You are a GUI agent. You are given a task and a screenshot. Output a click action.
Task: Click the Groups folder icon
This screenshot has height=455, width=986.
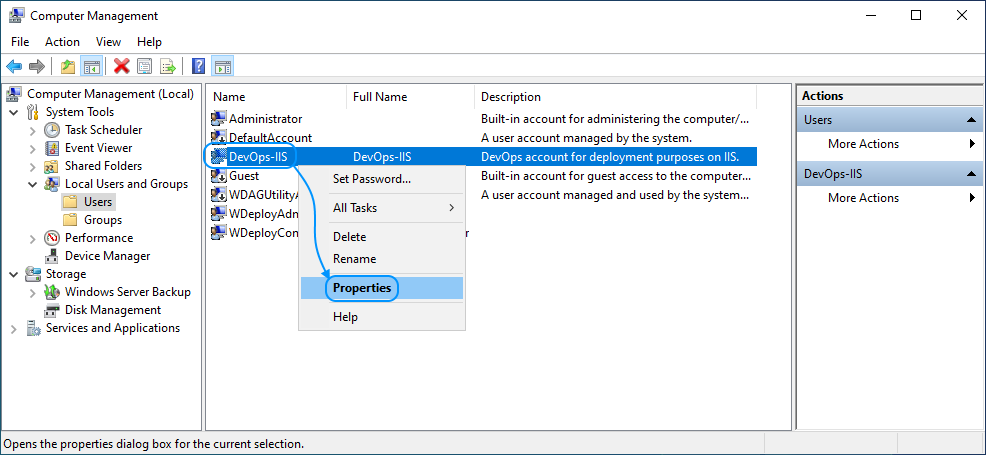[x=72, y=220]
